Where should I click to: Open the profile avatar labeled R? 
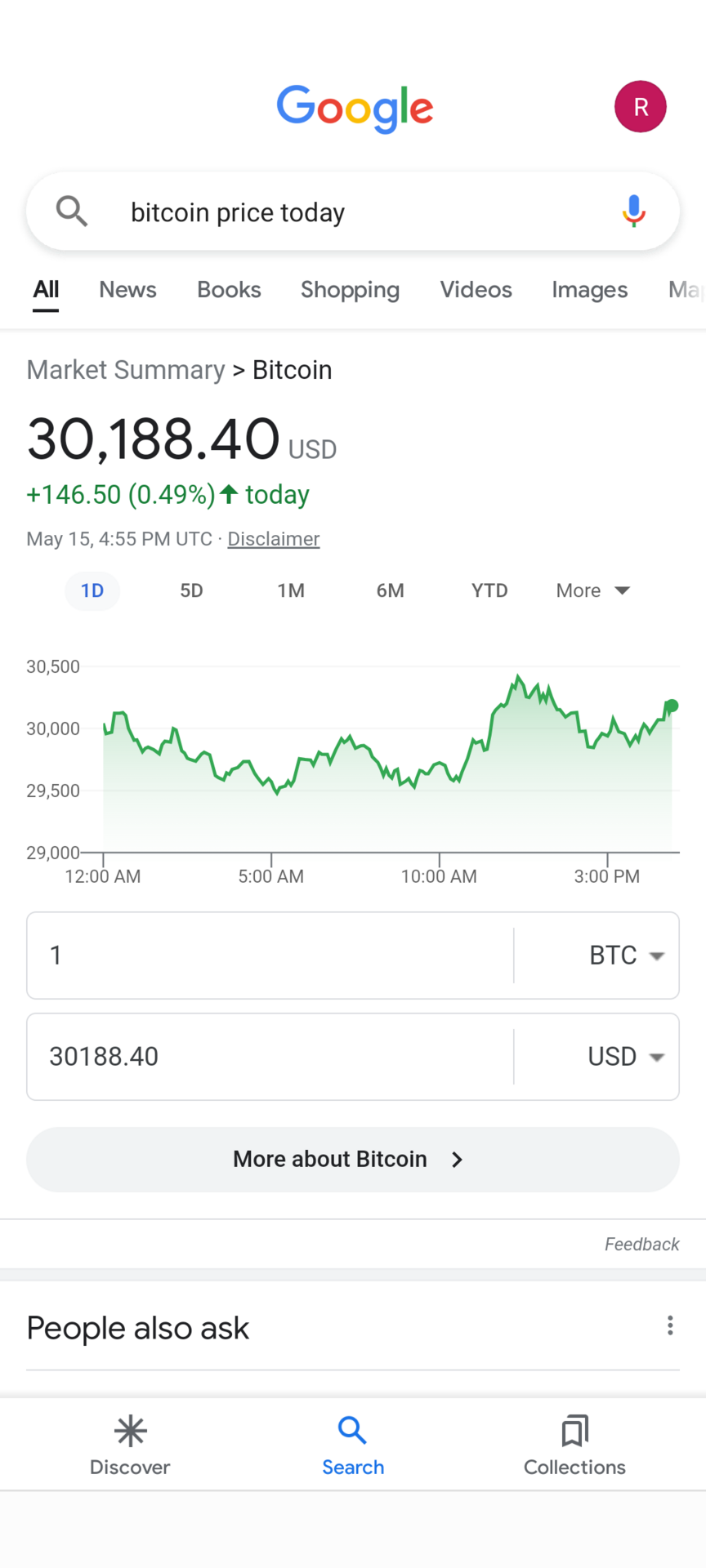tap(641, 107)
